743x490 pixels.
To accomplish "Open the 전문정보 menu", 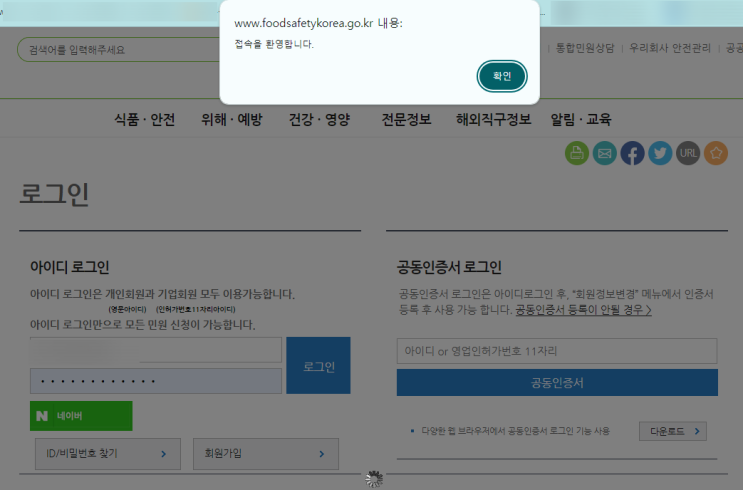I will point(407,119).
